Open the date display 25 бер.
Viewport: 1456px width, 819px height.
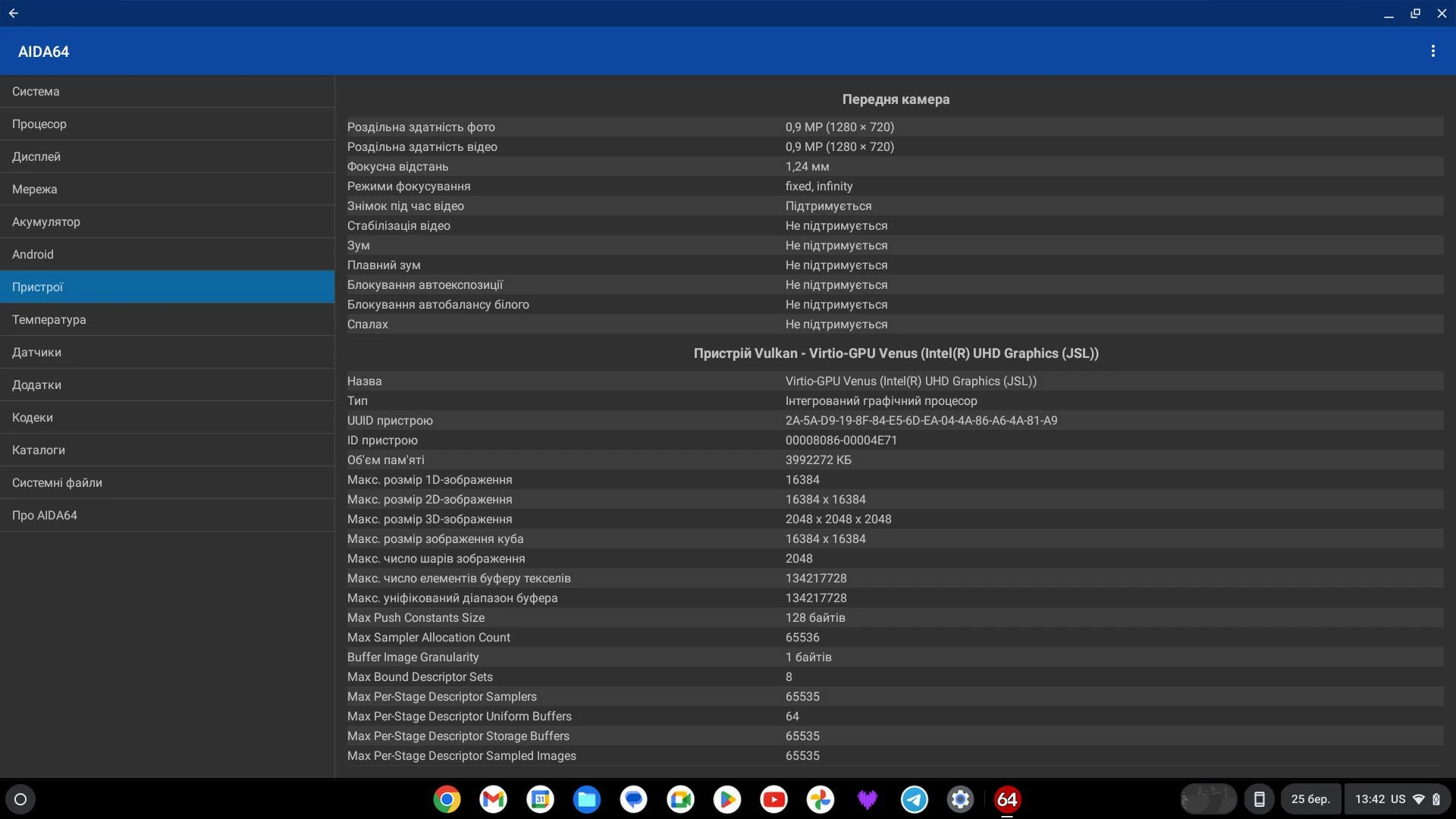pyautogui.click(x=1310, y=799)
